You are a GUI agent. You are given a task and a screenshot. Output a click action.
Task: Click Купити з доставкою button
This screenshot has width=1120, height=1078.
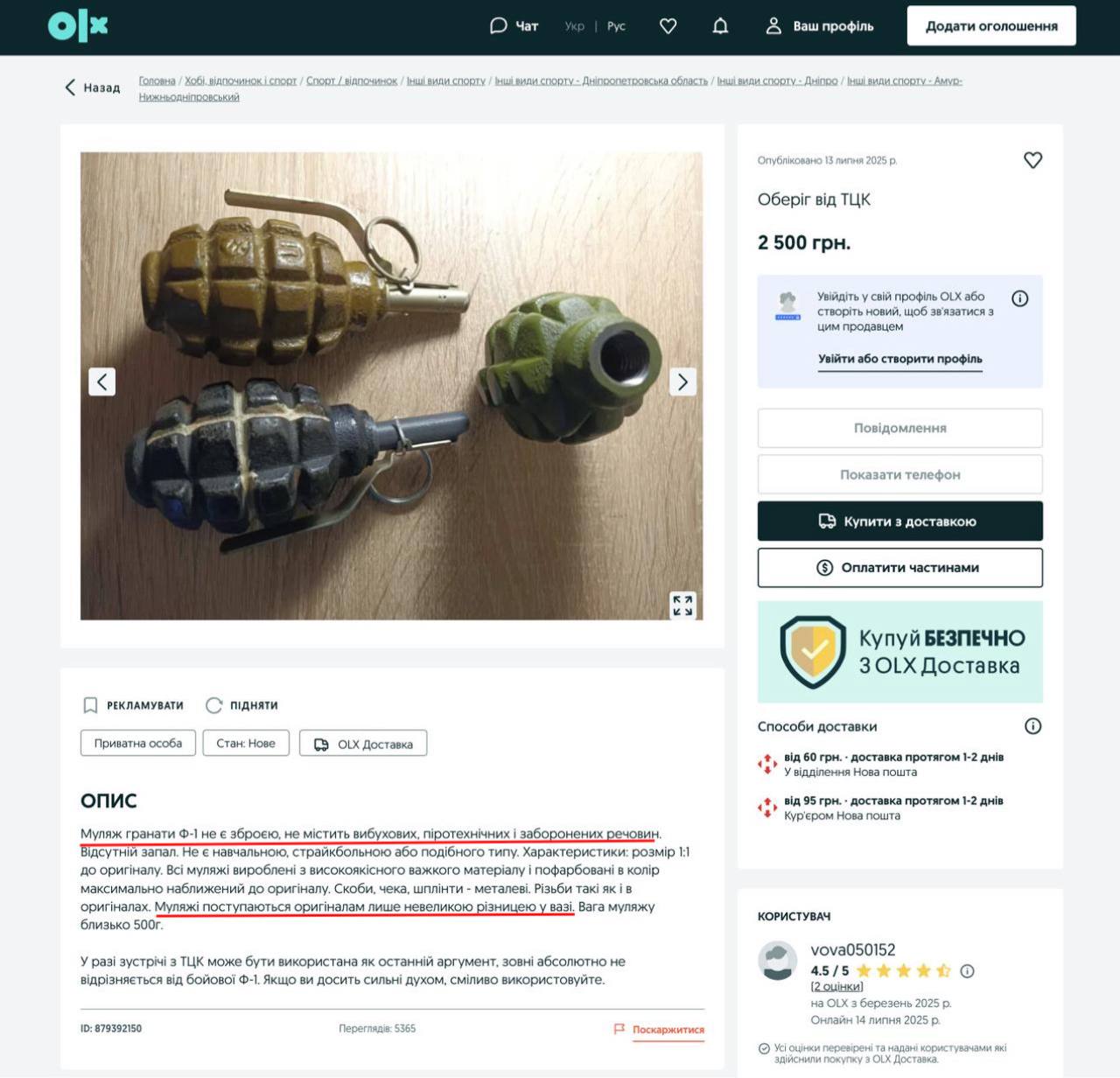tap(900, 521)
